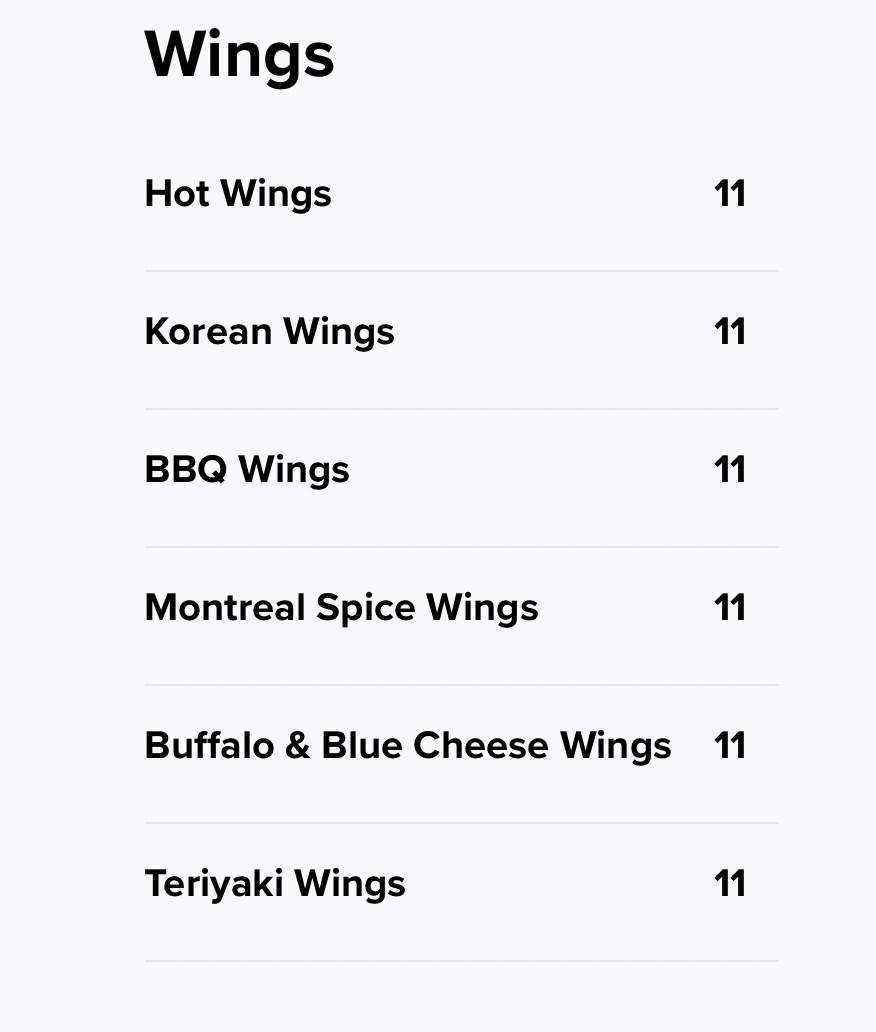The image size is (876, 1032).
Task: Click the divider under Korean Wings
Action: tap(461, 409)
